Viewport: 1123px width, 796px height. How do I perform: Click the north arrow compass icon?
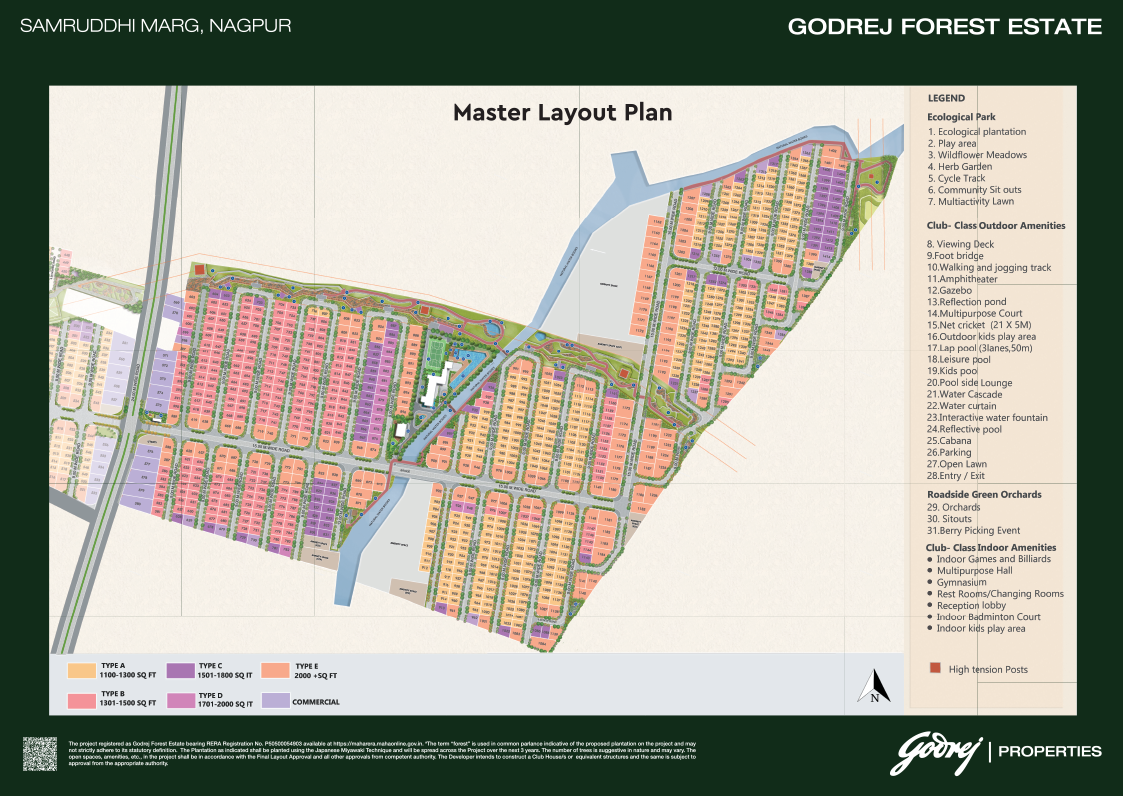pos(874,687)
